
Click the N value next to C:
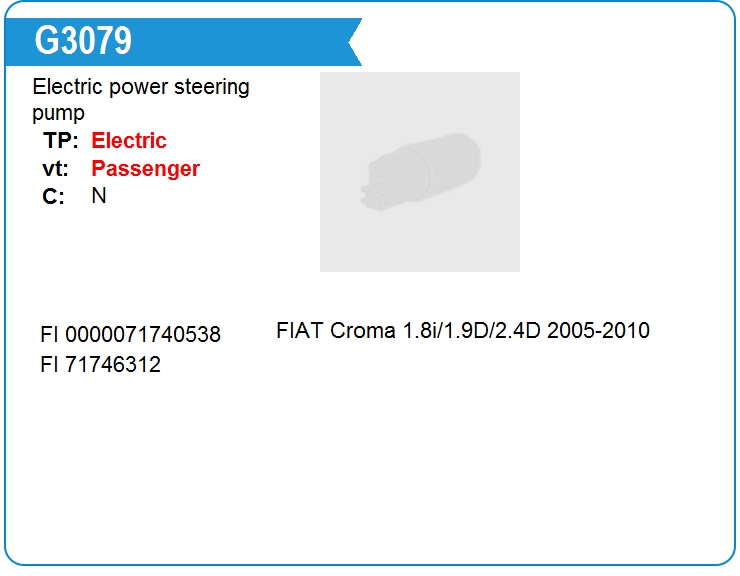tap(99, 195)
